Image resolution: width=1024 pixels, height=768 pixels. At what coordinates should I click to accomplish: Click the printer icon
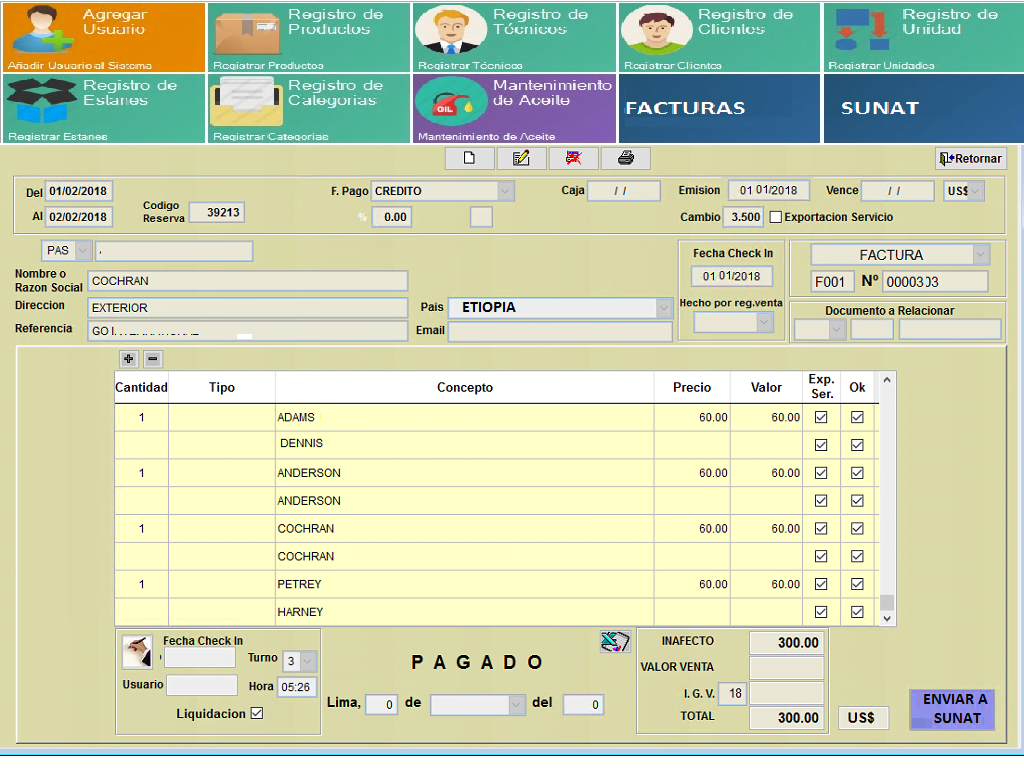626,158
